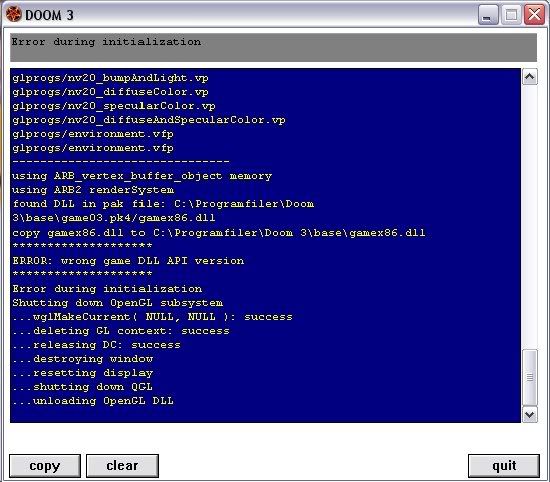Click line '...destroying window'
The width and height of the screenshot is (550, 482).
pos(82,359)
